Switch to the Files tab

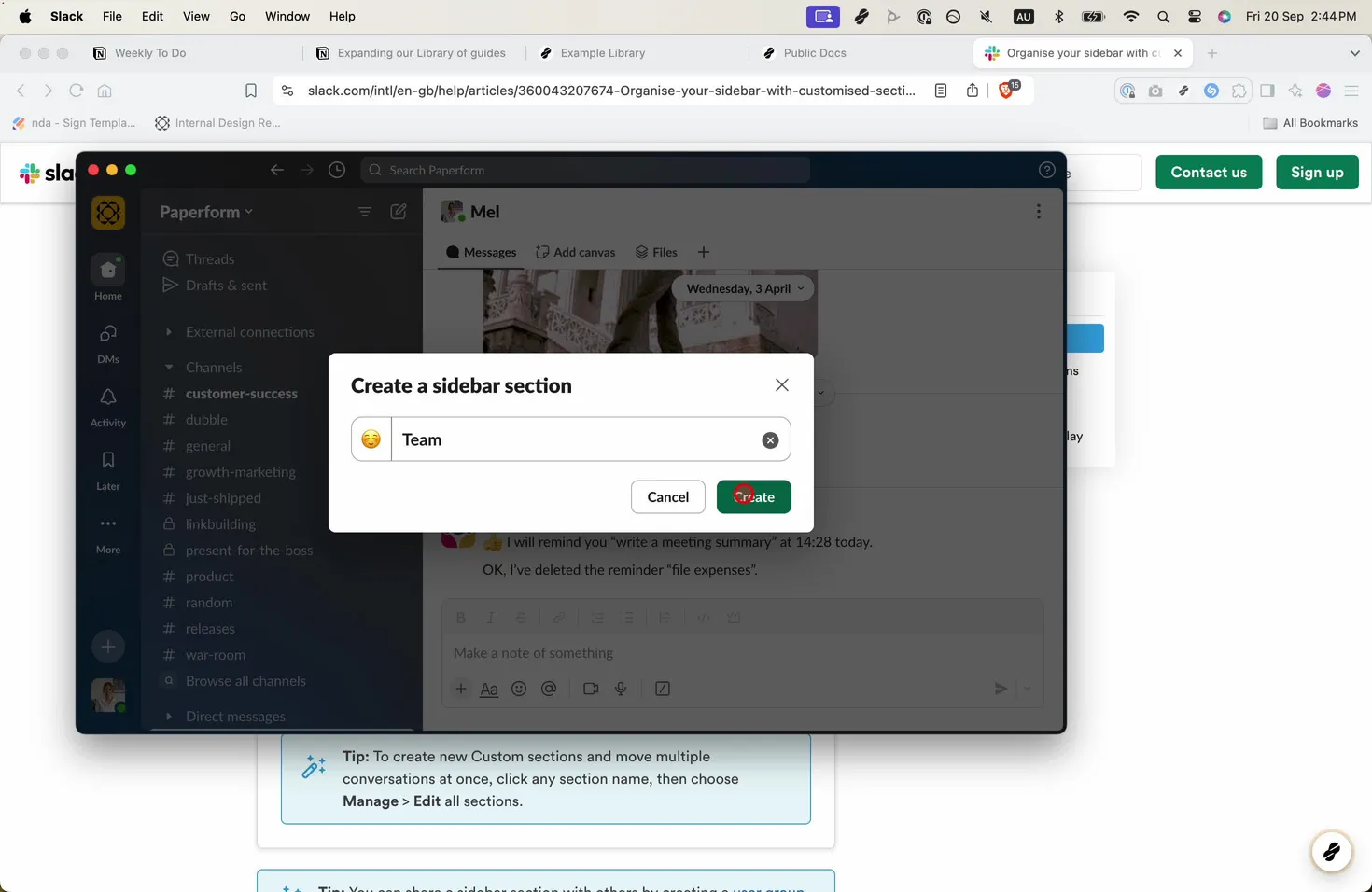656,252
